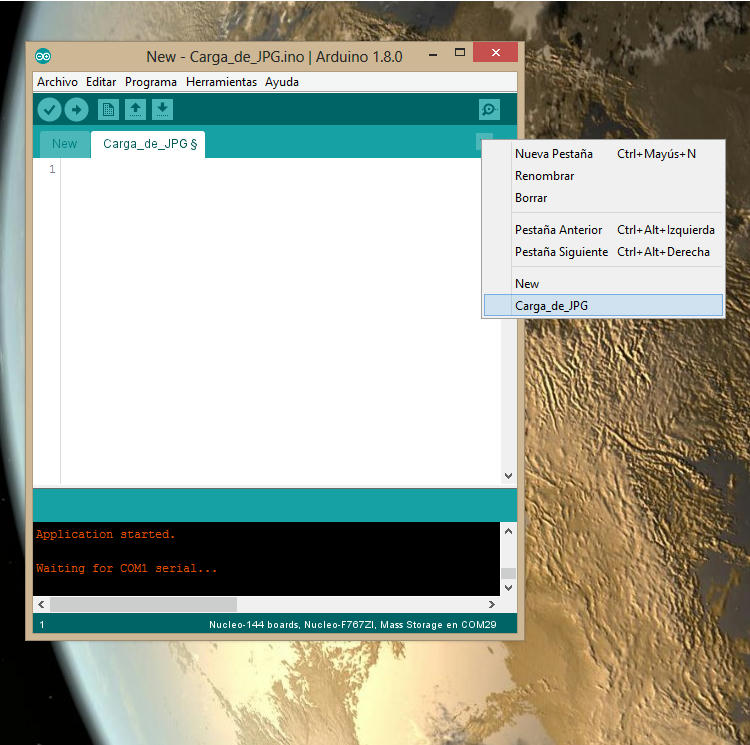Pick New in the tab list menu
750x745 pixels.
click(x=603, y=284)
